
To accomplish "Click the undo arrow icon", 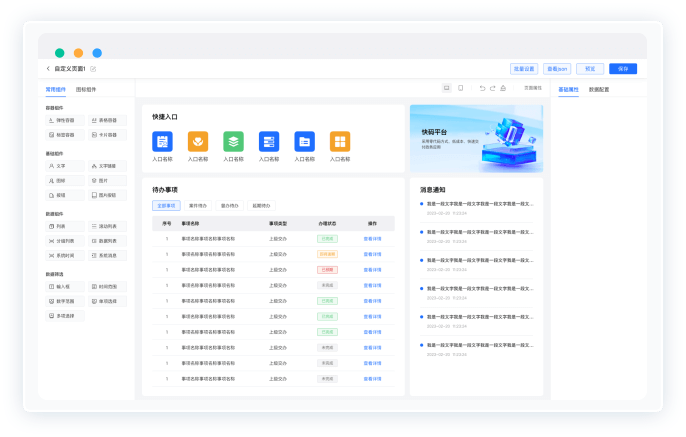I will (x=481, y=88).
